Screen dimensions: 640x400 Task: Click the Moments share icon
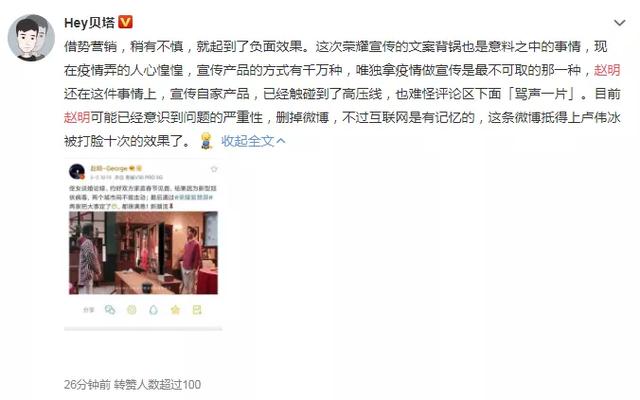click(x=131, y=310)
